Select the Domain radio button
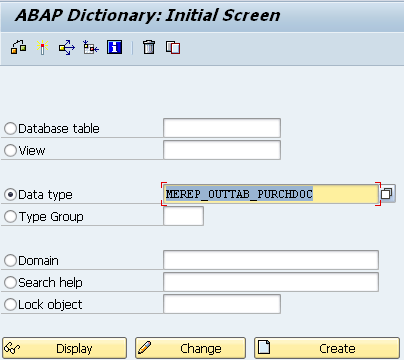This screenshot has height=360, width=404. click(10, 260)
